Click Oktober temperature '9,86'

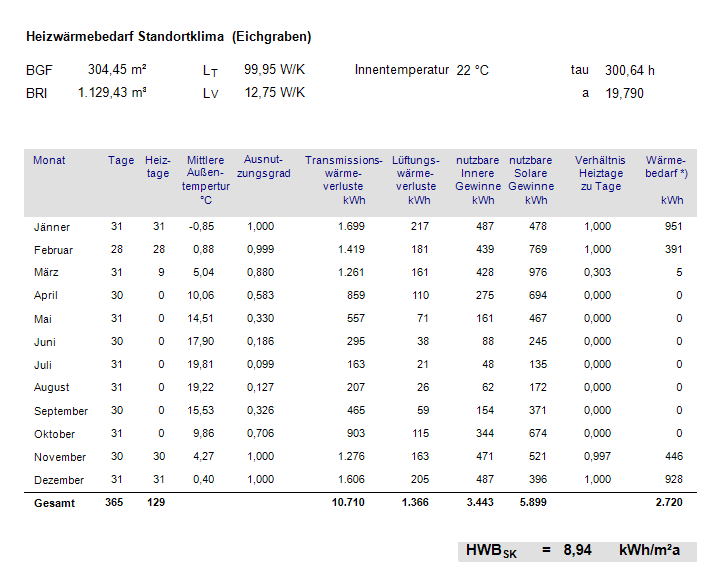pyautogui.click(x=204, y=434)
